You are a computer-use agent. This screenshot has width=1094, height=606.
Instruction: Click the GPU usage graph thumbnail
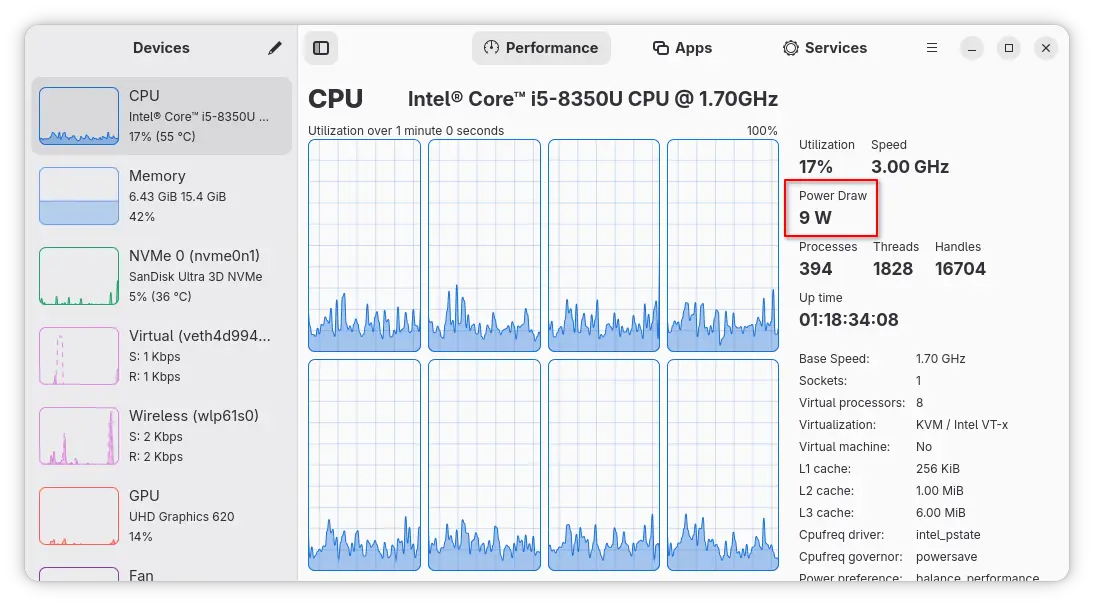[x=79, y=516]
